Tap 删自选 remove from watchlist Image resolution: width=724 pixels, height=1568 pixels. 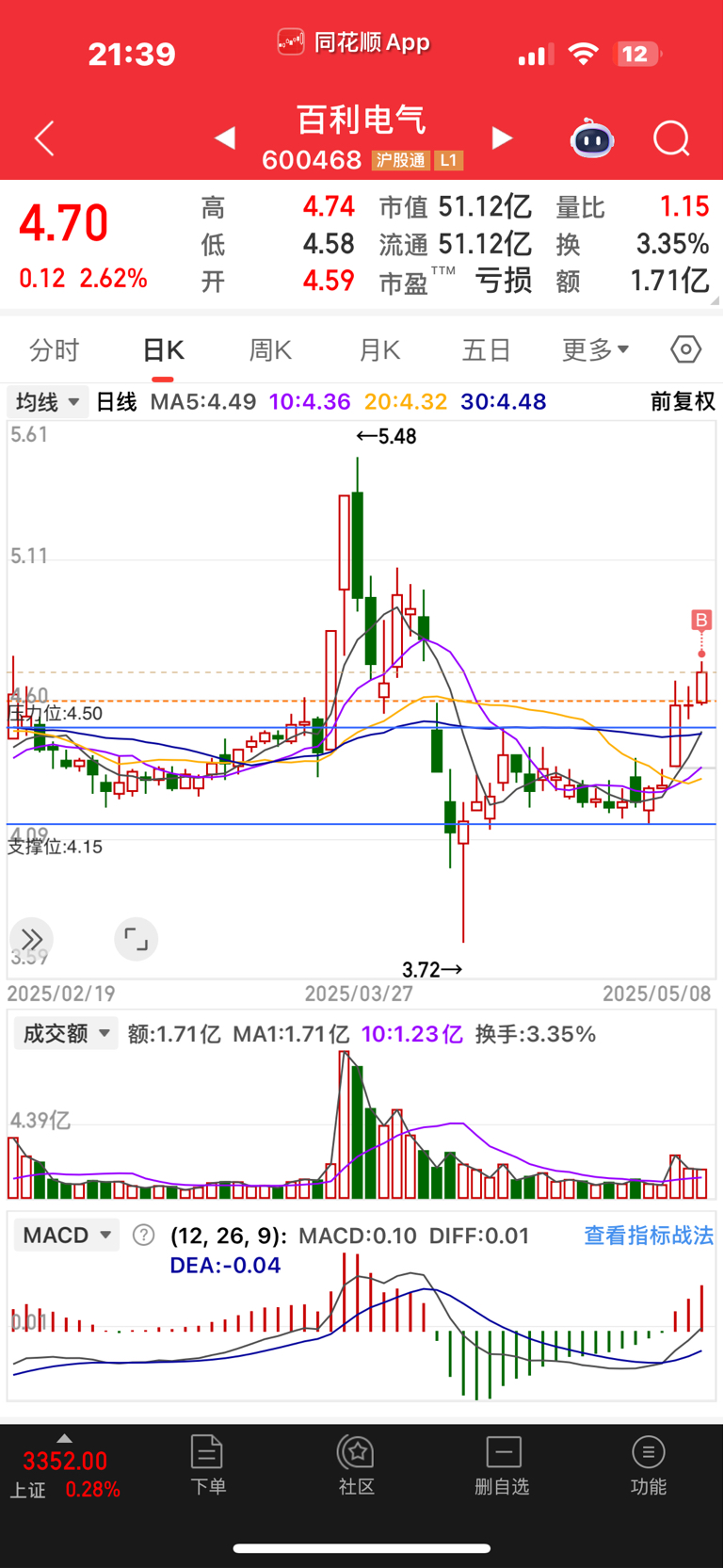(503, 1465)
